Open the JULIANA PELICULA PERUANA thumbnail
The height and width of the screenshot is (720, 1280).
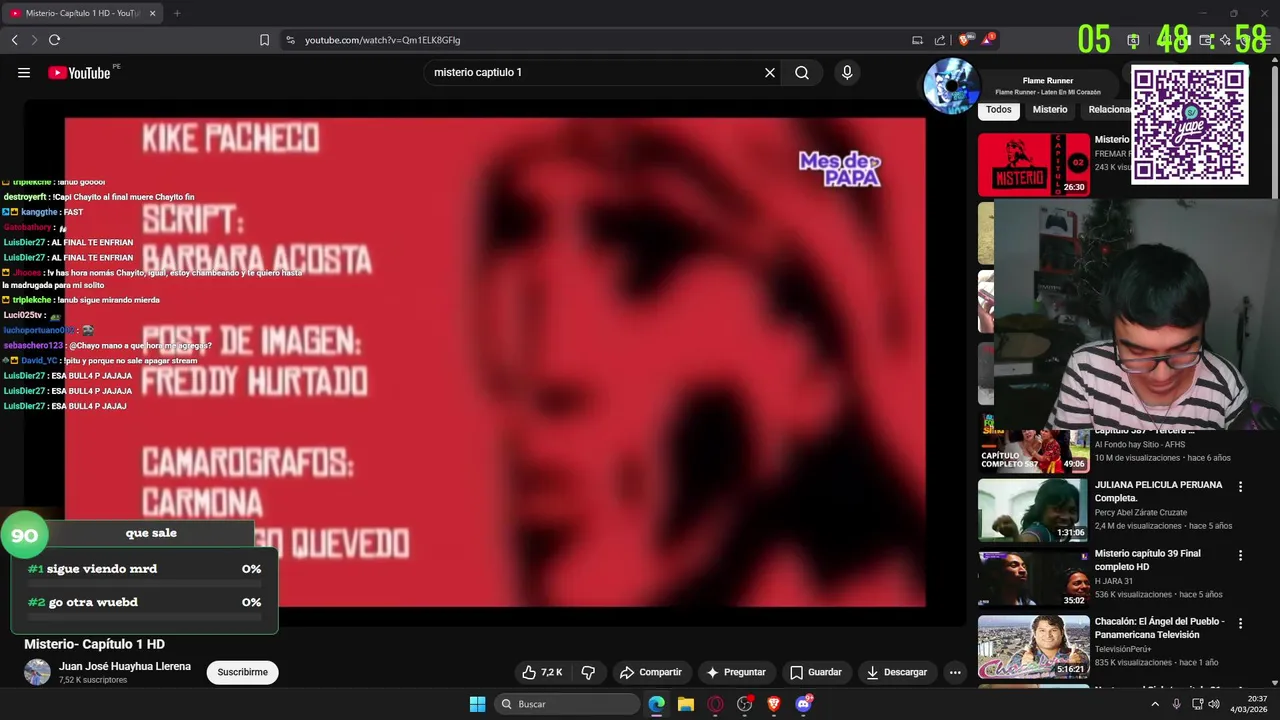(x=1034, y=510)
